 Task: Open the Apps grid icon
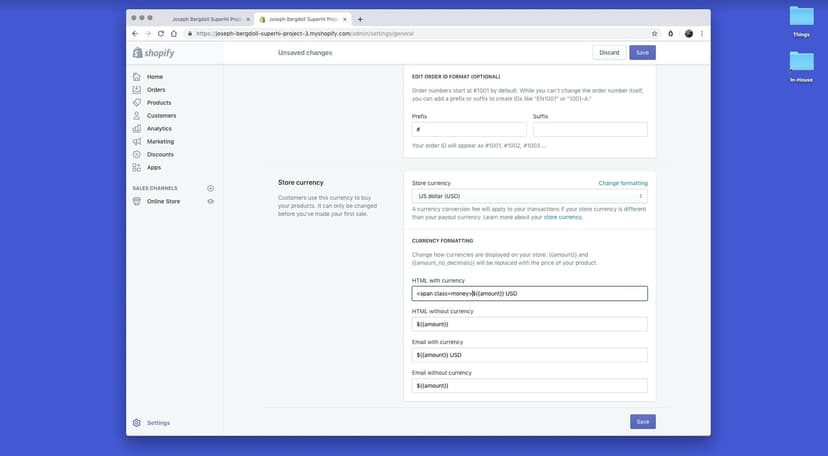137,168
